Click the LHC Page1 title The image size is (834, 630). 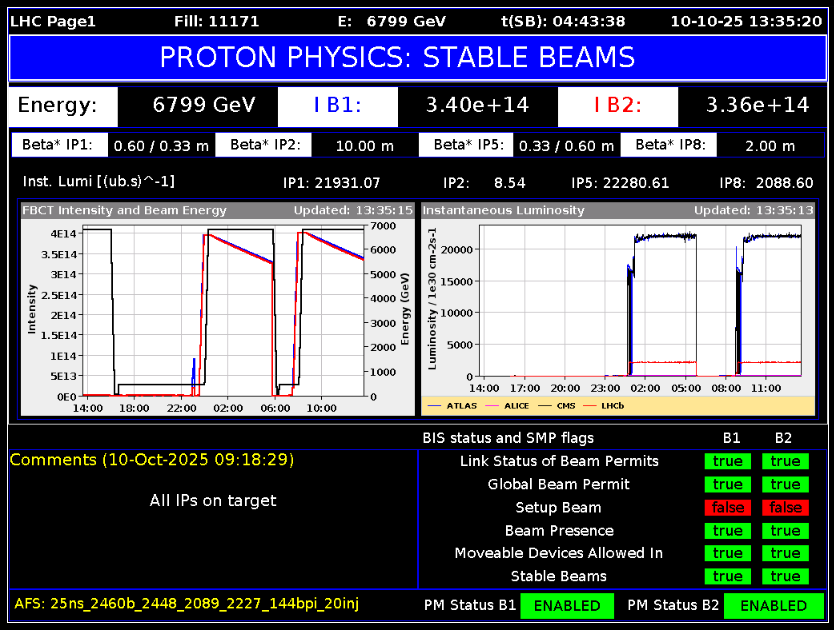point(52,20)
